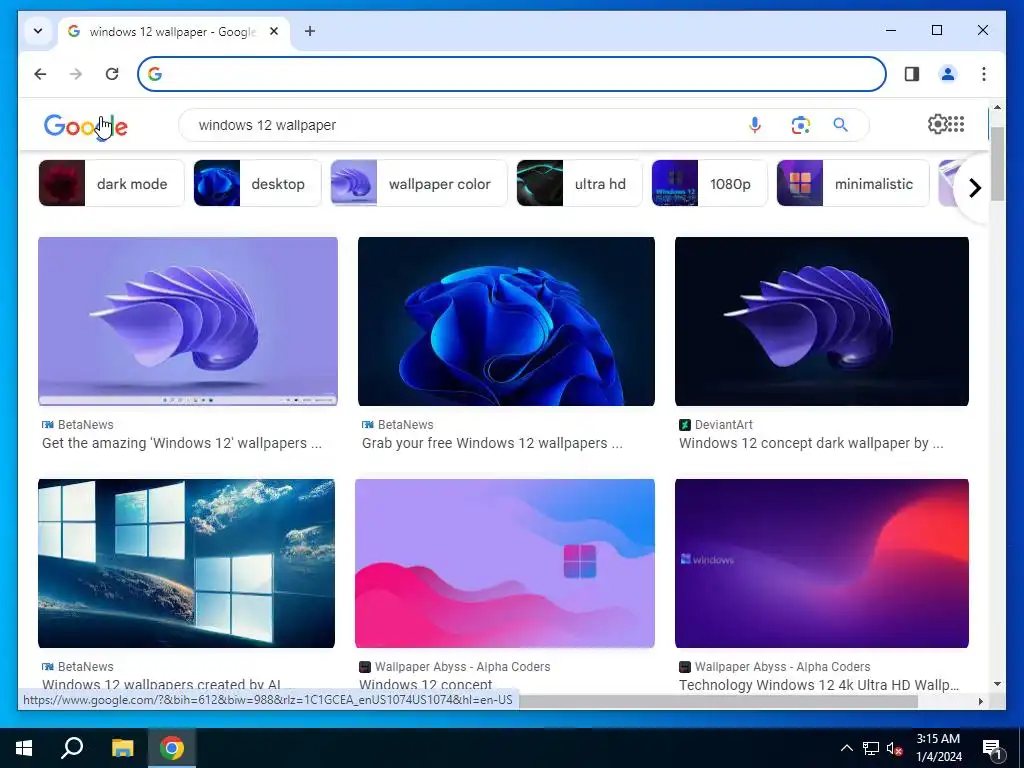
Task: Open the light purple bloom wallpaper thumbnail
Action: [188, 321]
